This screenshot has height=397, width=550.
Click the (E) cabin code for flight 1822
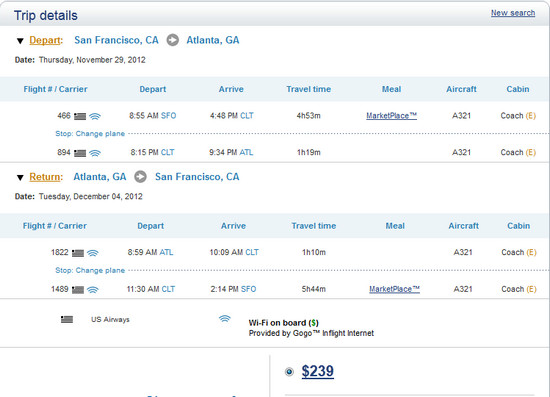click(531, 253)
